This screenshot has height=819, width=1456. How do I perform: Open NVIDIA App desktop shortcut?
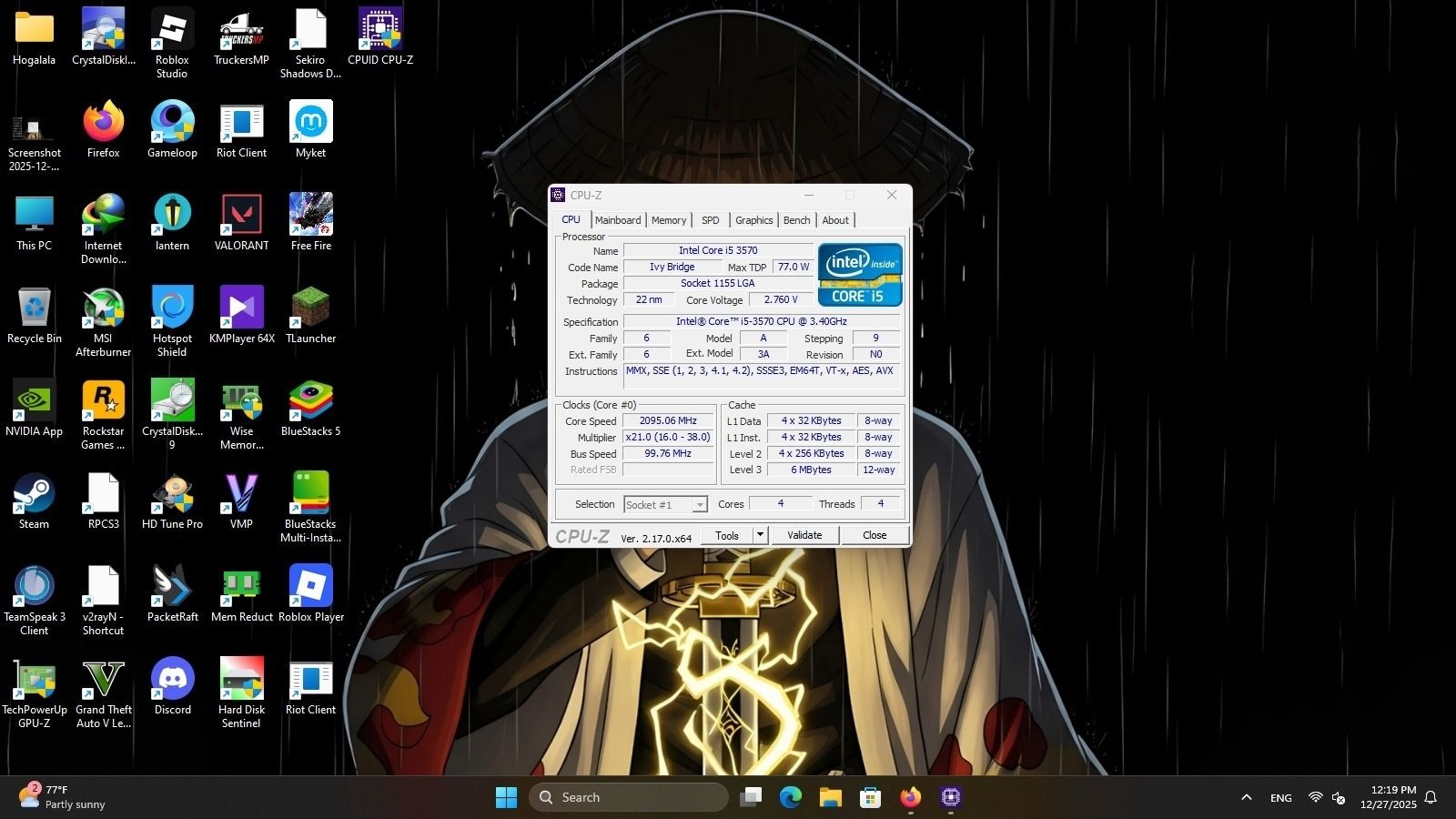click(34, 408)
